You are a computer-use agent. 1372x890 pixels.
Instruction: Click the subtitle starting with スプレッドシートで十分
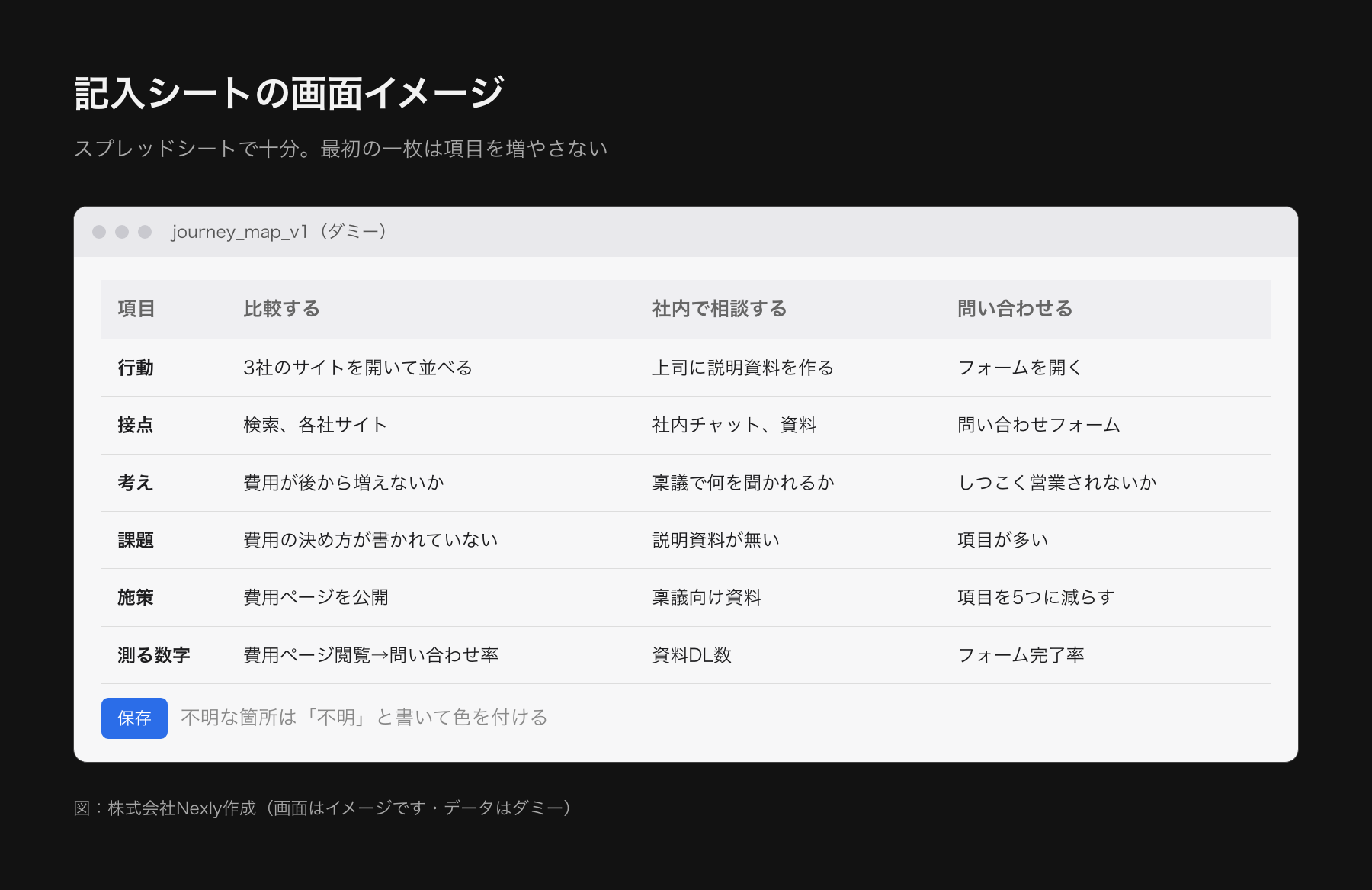(x=341, y=149)
